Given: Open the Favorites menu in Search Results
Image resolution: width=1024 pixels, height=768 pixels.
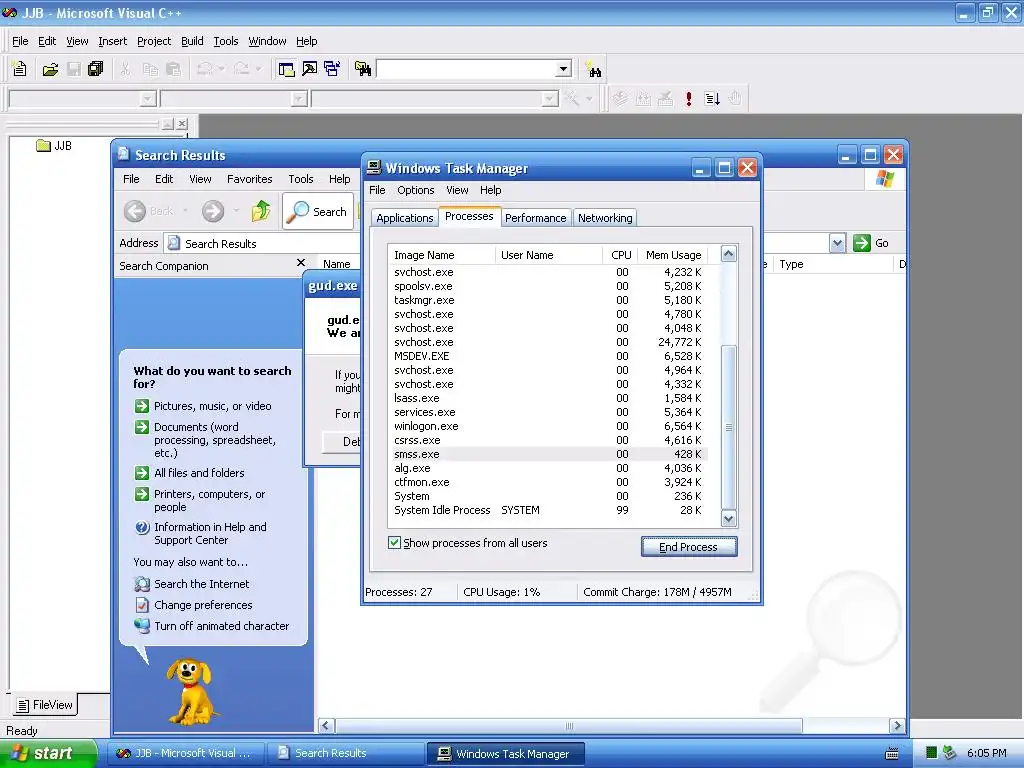Looking at the screenshot, I should [x=249, y=179].
